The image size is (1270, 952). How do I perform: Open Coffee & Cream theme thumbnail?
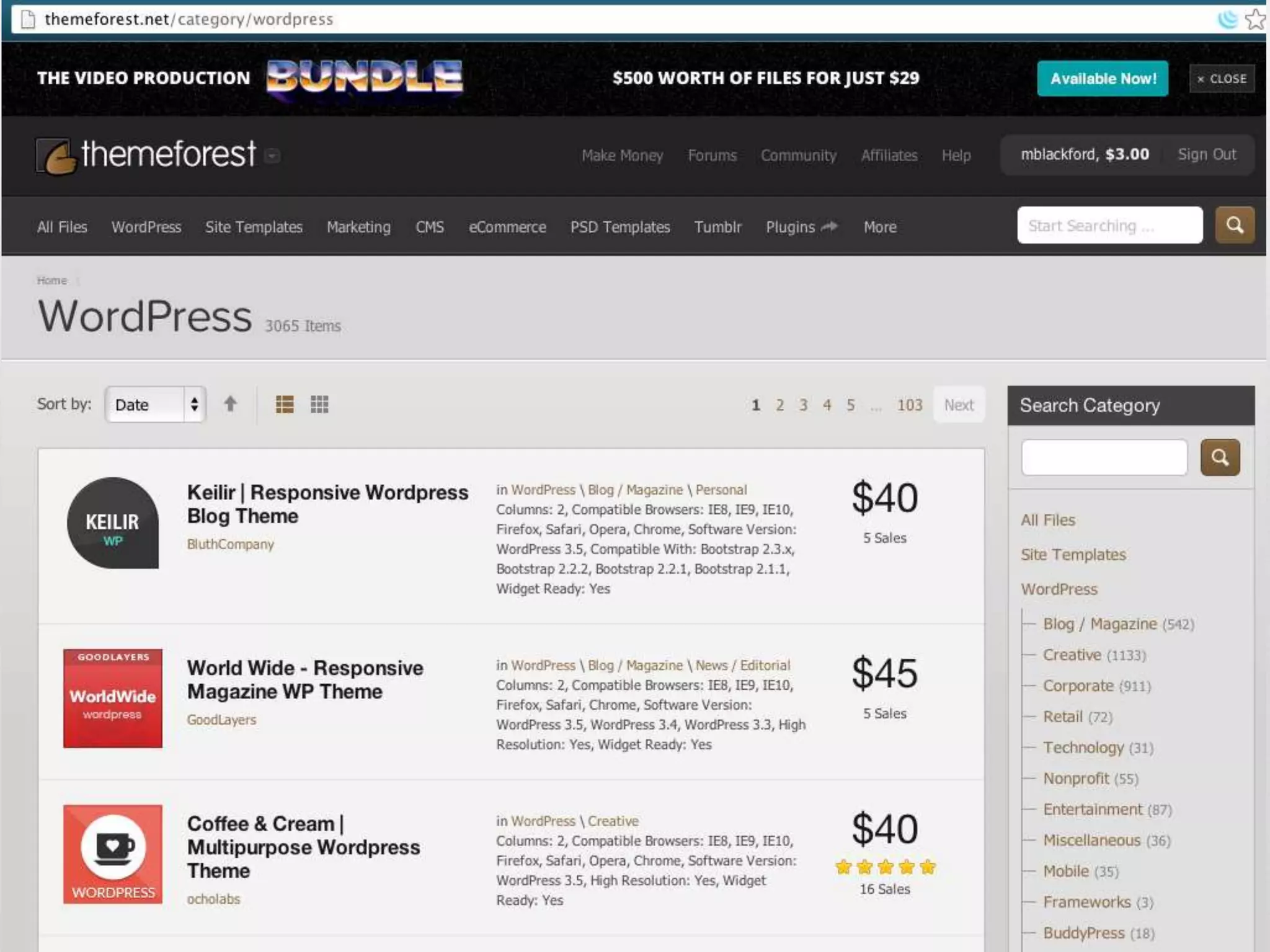tap(113, 854)
